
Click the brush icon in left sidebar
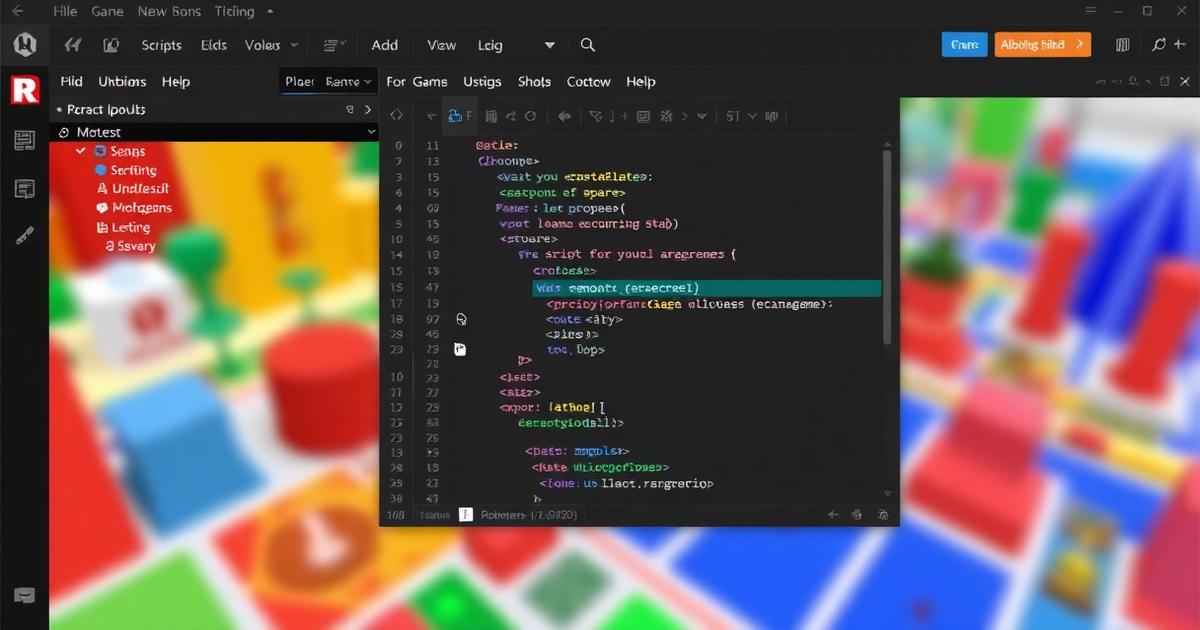click(x=24, y=235)
